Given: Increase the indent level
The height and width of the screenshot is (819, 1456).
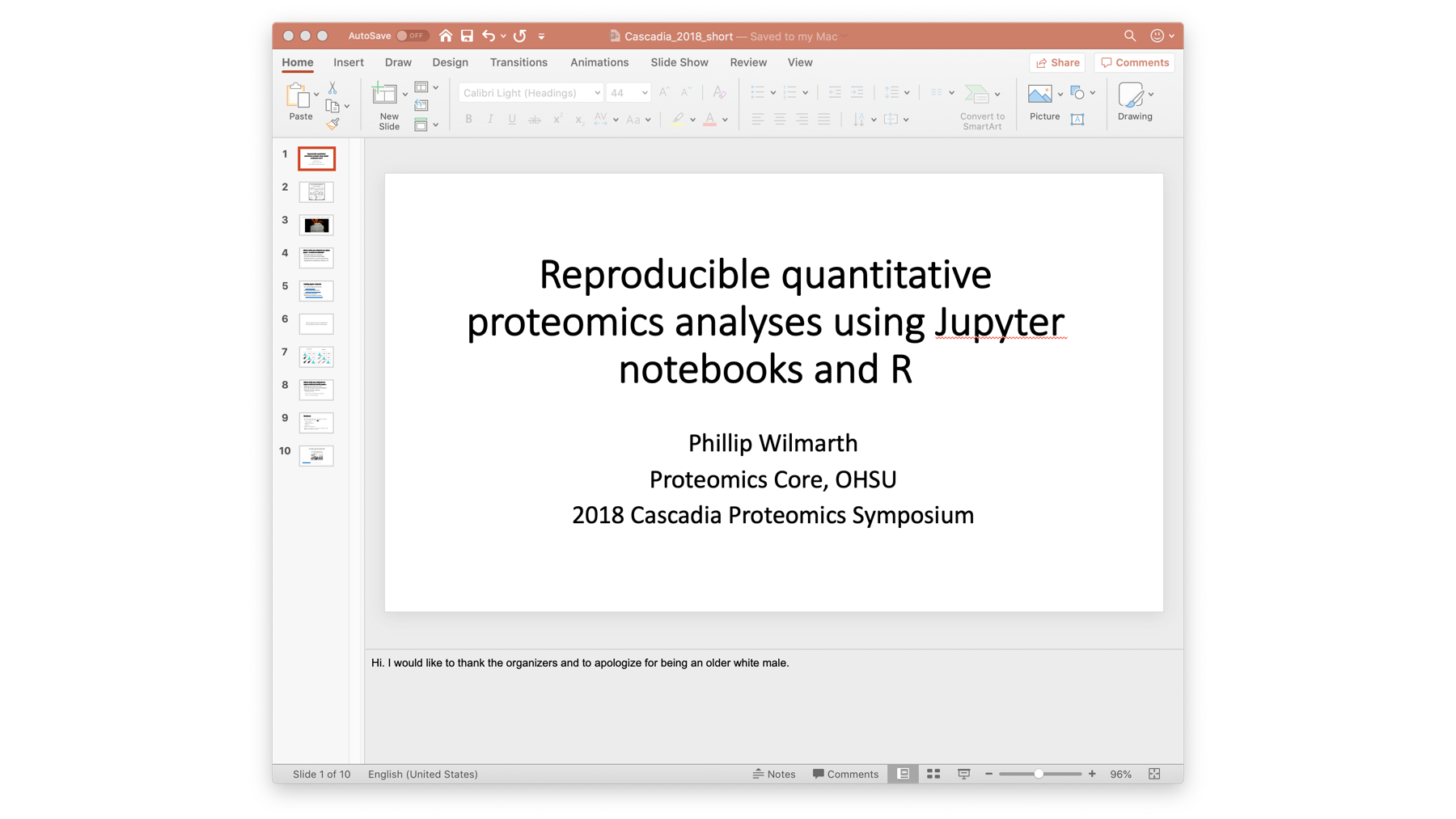Looking at the screenshot, I should 857,92.
